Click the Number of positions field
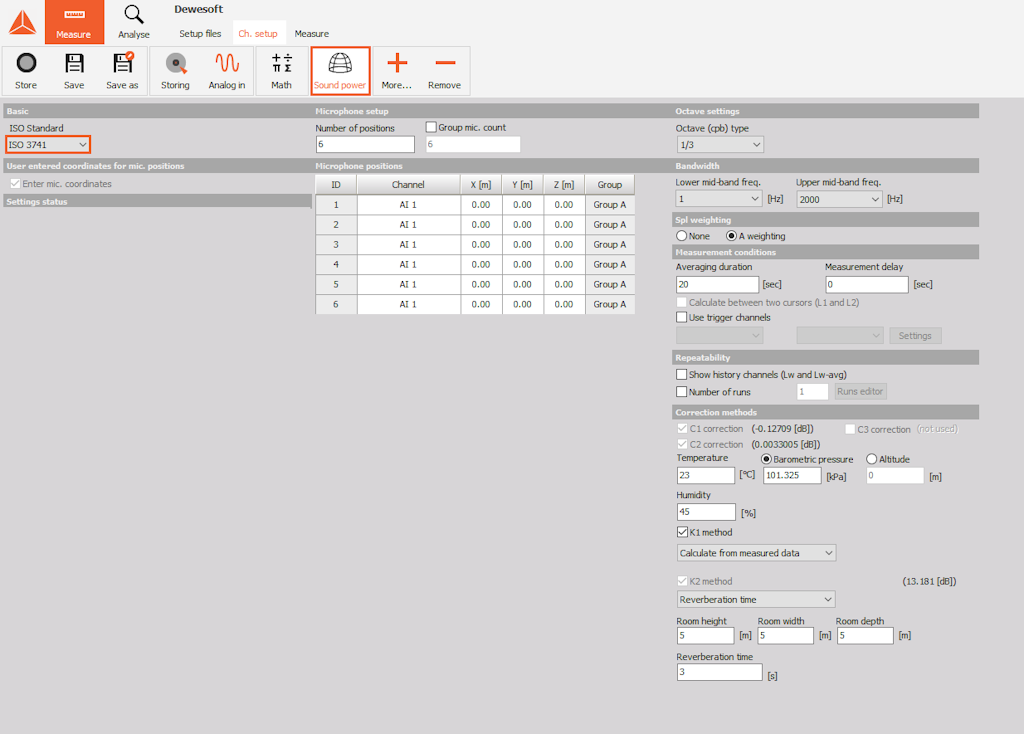 click(x=365, y=144)
